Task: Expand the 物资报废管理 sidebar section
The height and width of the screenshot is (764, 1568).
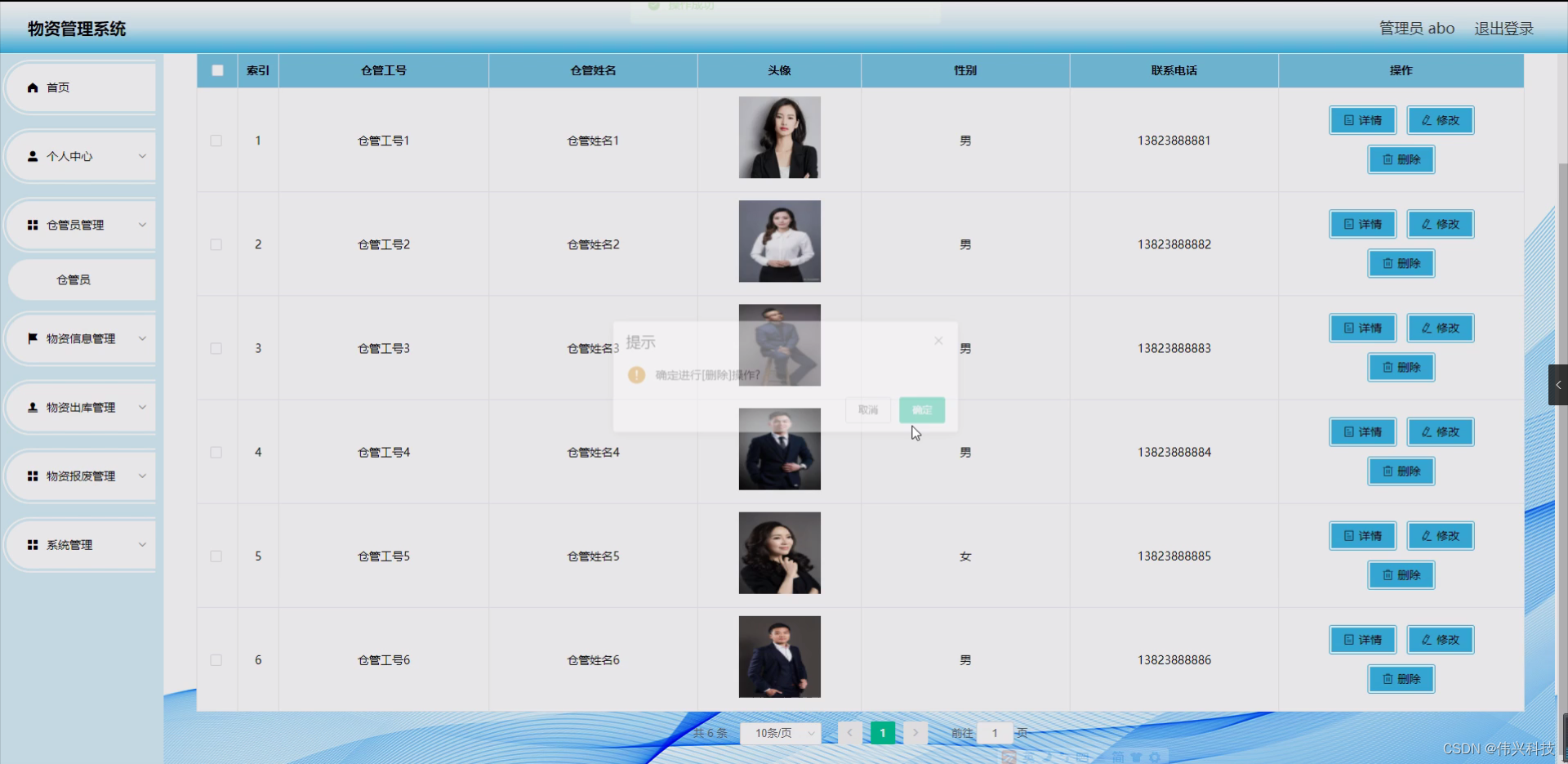Action: tap(82, 476)
